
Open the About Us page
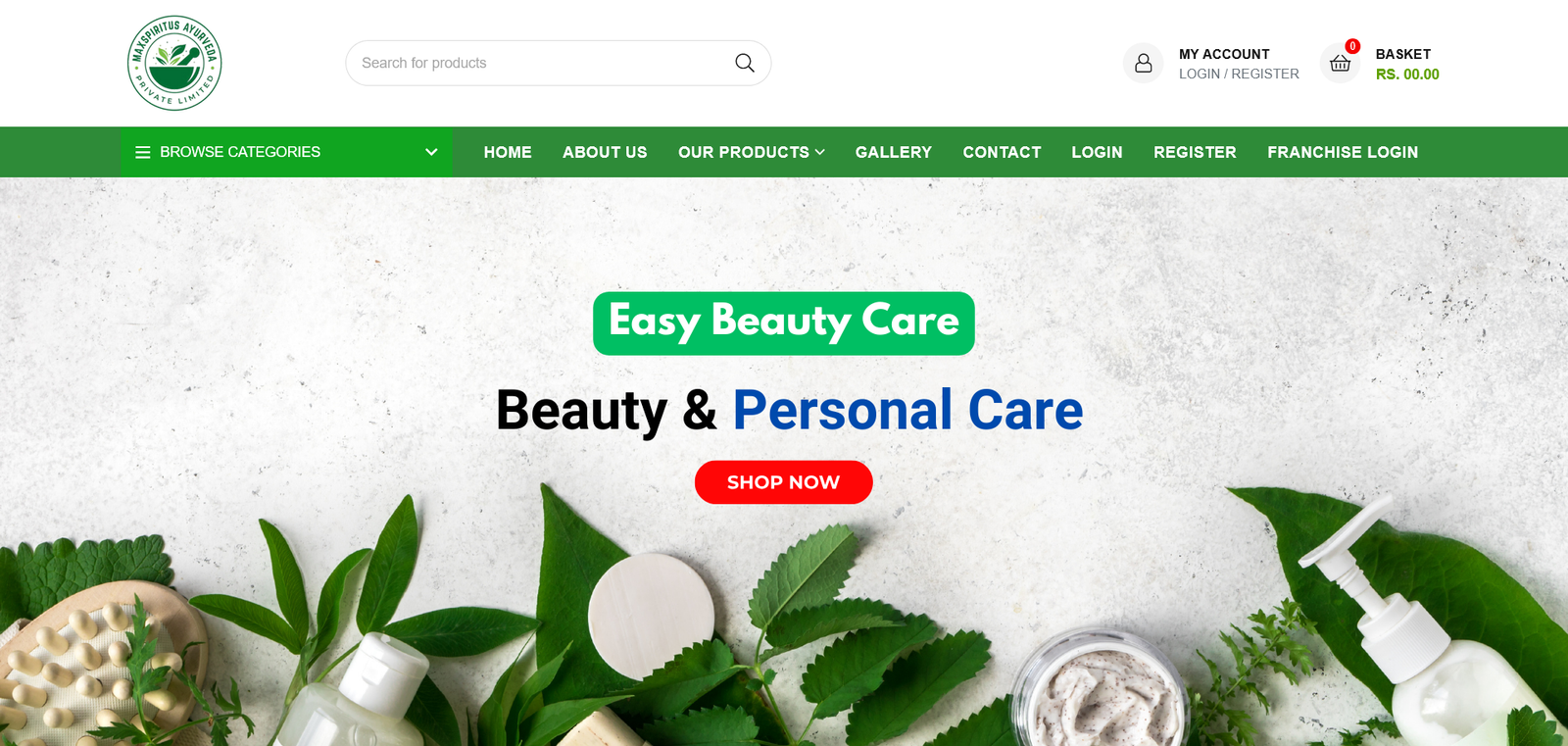coord(605,152)
